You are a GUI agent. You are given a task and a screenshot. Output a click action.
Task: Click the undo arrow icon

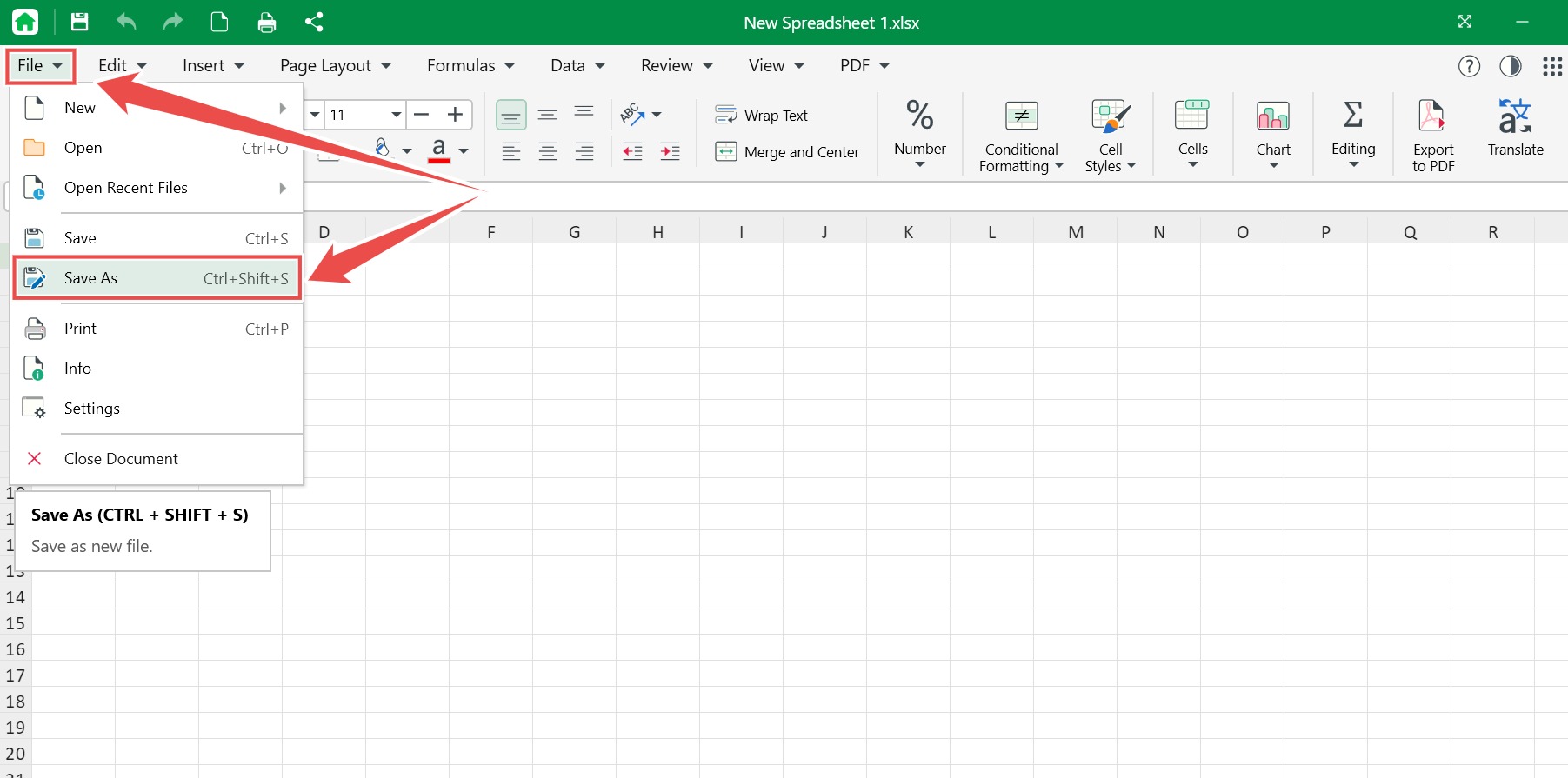point(126,22)
